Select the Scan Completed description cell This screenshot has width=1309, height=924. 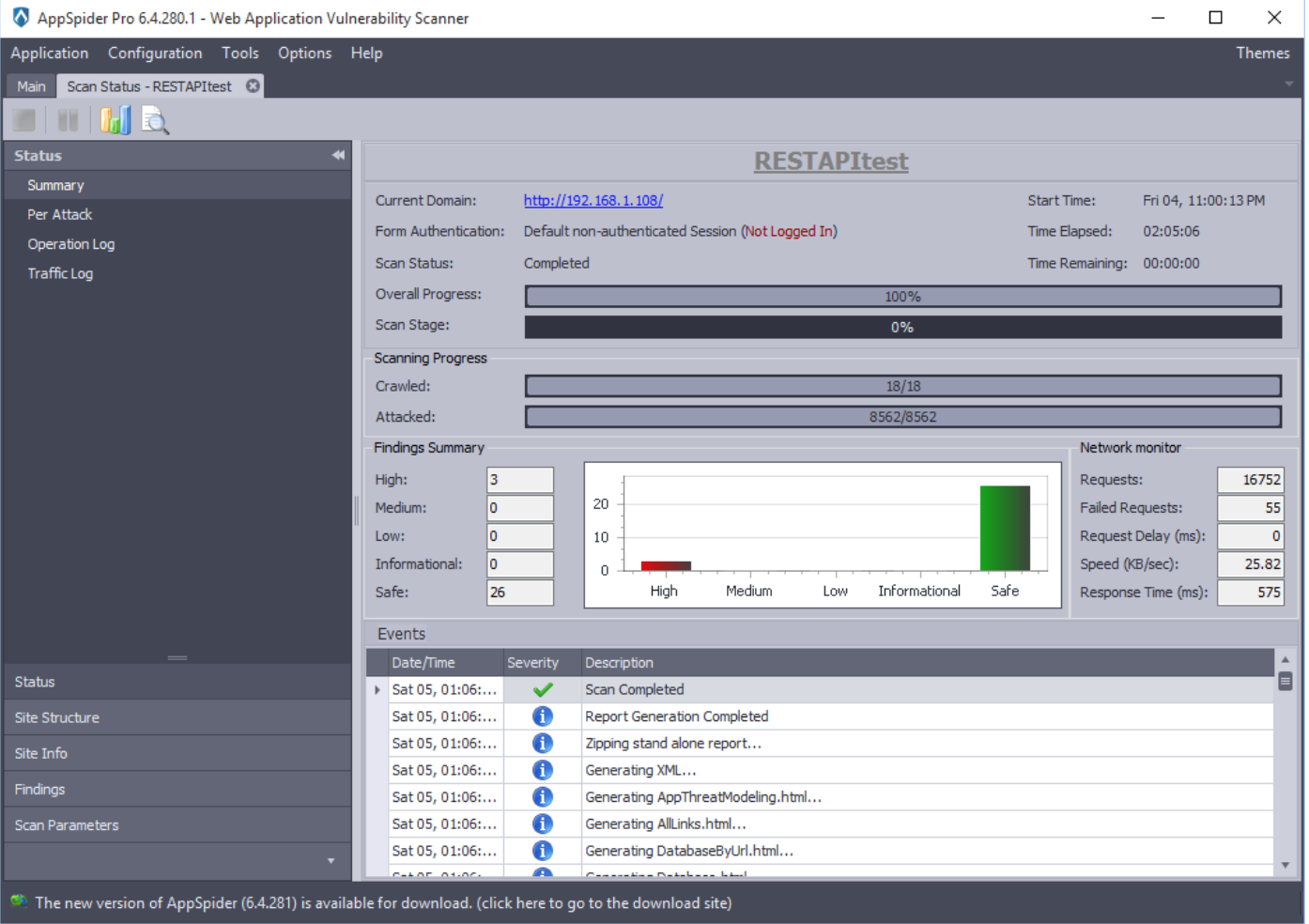927,689
